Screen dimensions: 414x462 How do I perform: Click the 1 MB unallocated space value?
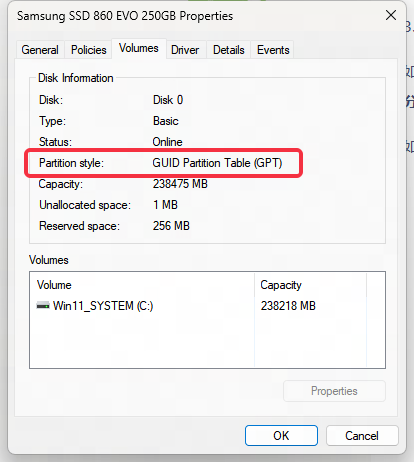(165, 205)
